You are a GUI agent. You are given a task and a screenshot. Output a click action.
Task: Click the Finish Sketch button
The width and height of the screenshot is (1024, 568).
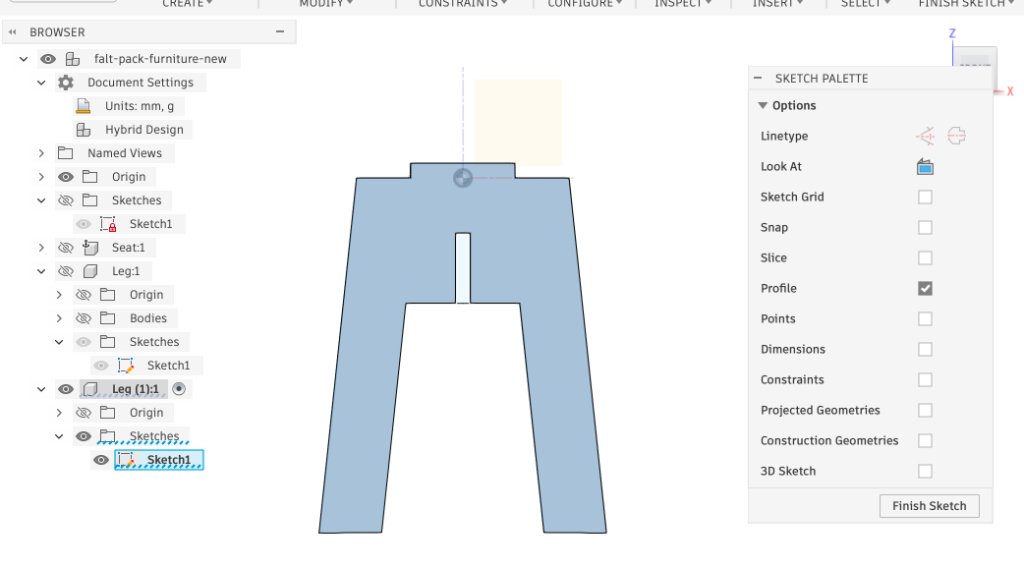[929, 506]
